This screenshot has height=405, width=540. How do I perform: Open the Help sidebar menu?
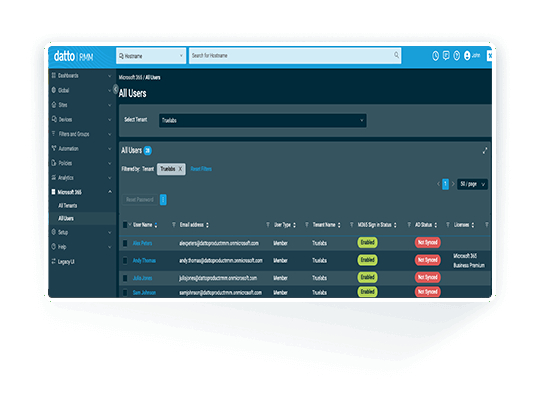click(x=82, y=247)
